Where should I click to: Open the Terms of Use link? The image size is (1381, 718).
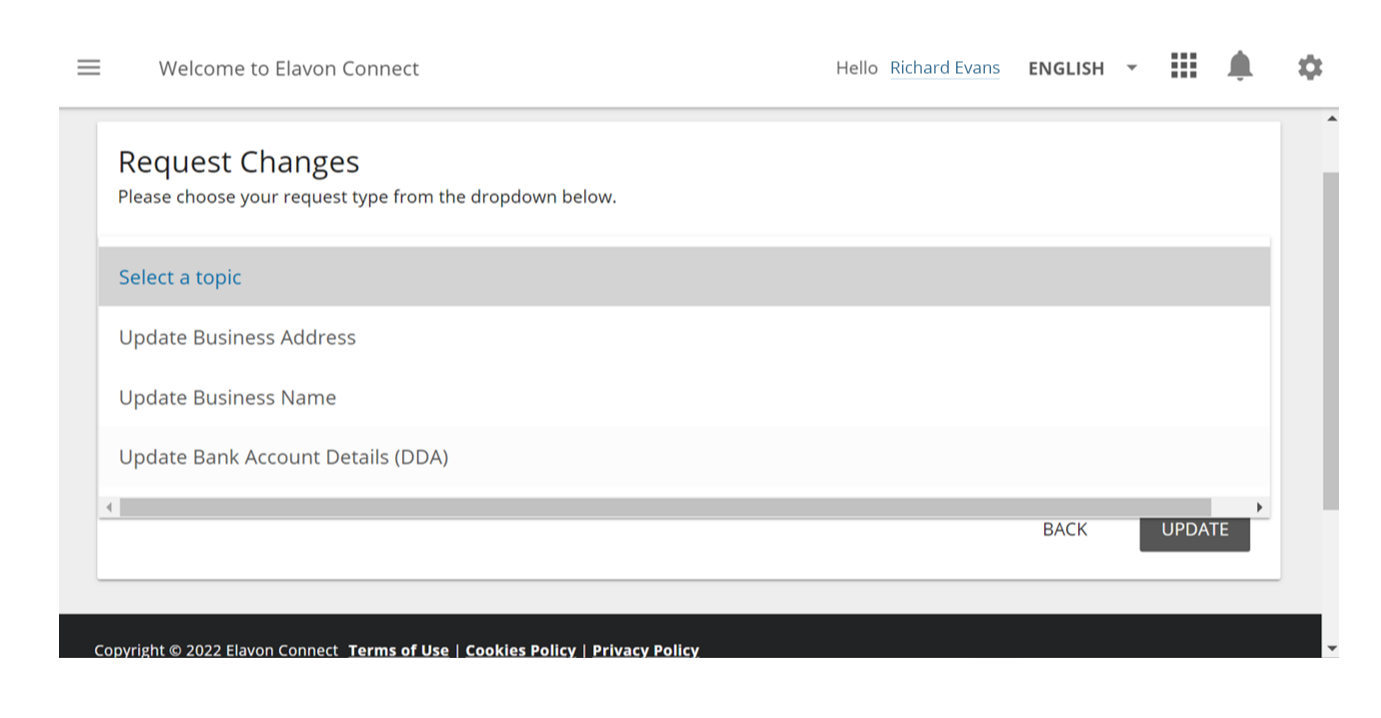tap(398, 650)
